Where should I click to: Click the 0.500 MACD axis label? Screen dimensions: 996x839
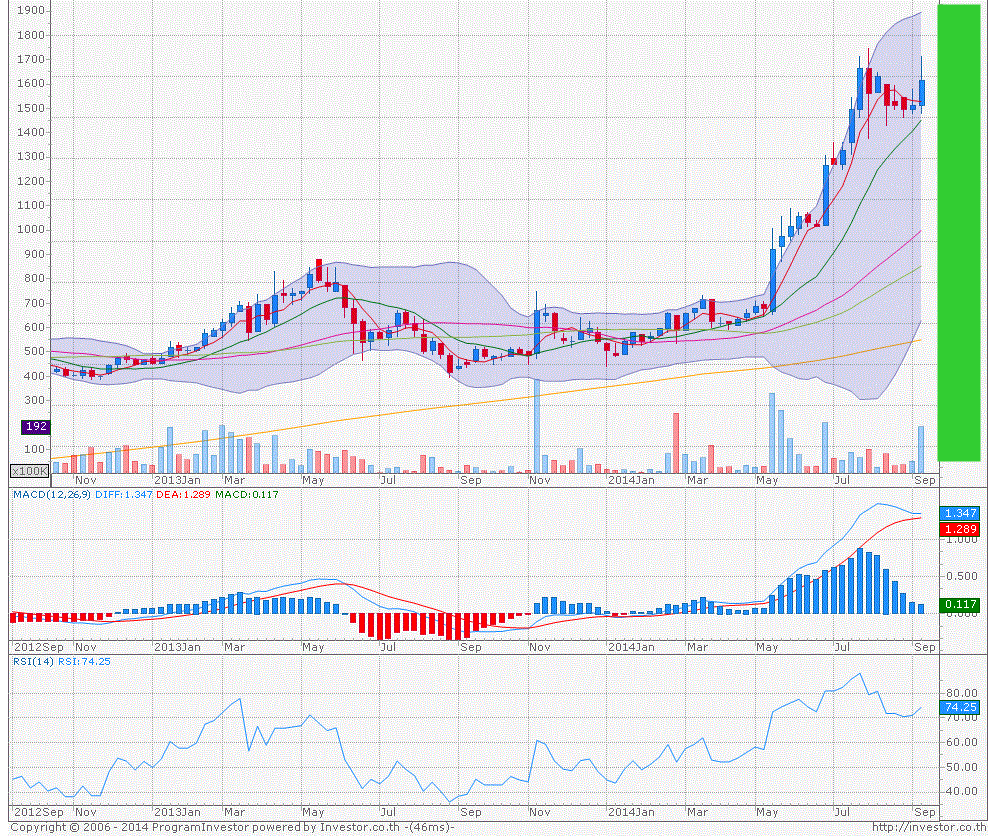click(961, 576)
